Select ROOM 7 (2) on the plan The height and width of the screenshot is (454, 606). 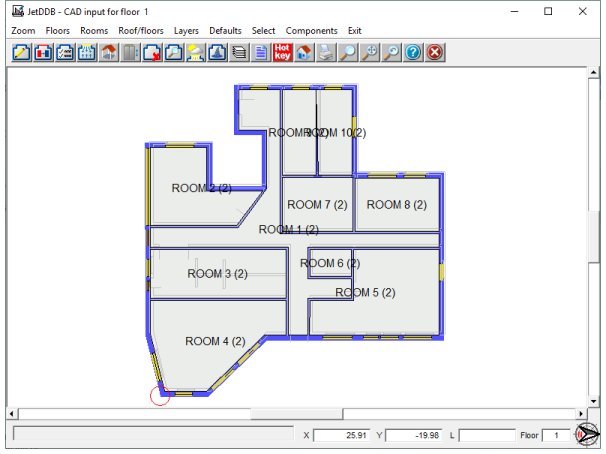point(317,204)
